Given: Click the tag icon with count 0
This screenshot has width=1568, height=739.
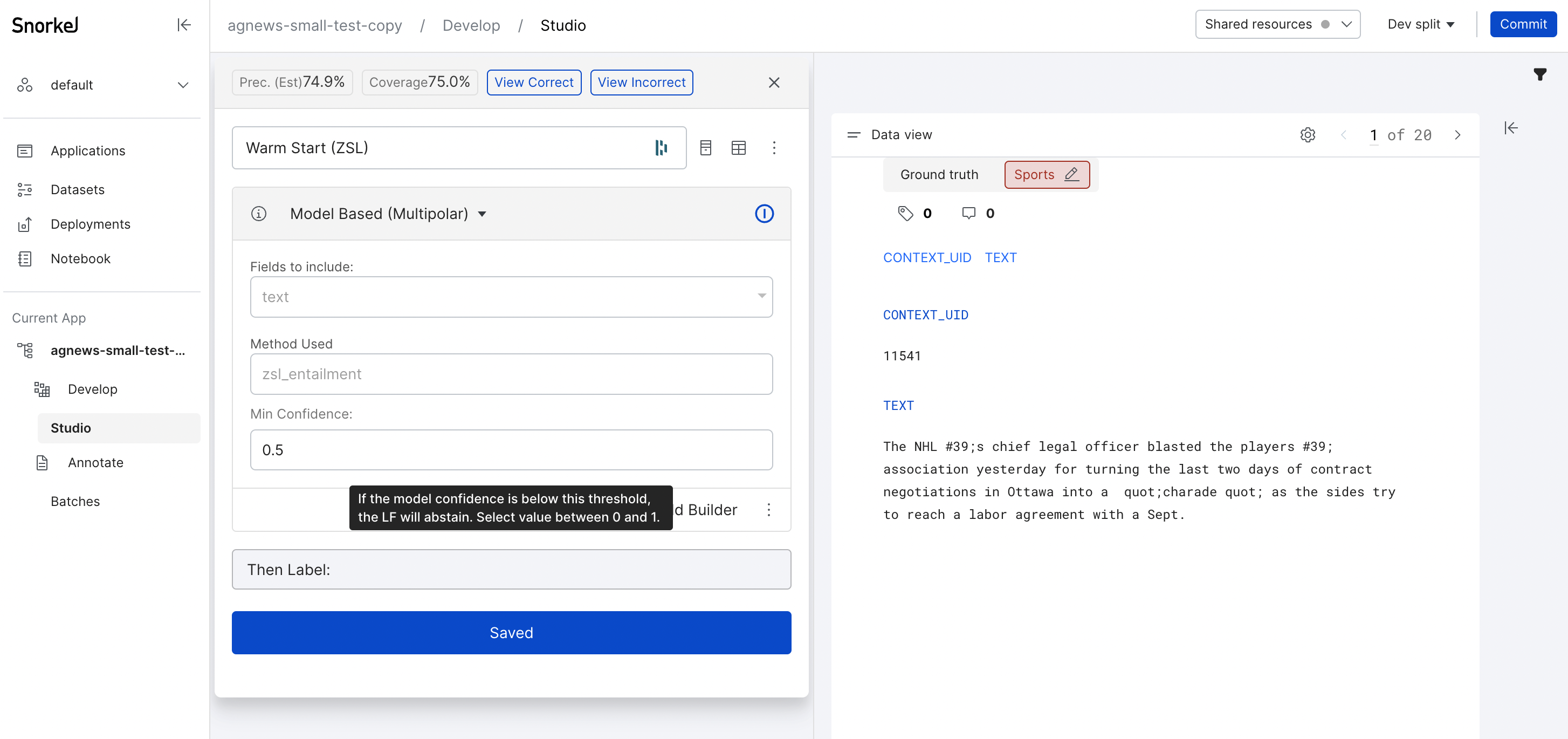Looking at the screenshot, I should tap(905, 213).
